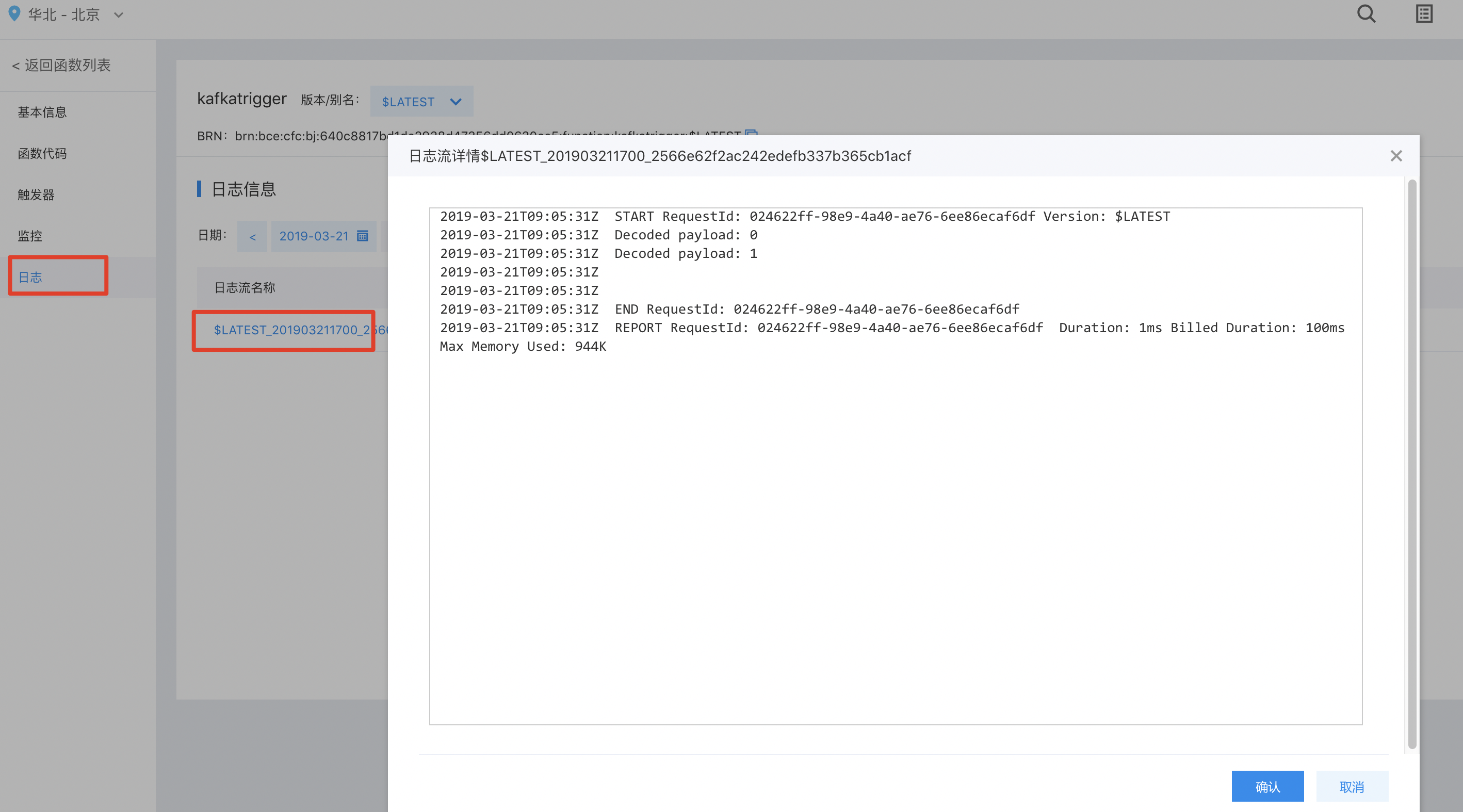Click the Max Memory Used: 944K line

[x=523, y=346]
